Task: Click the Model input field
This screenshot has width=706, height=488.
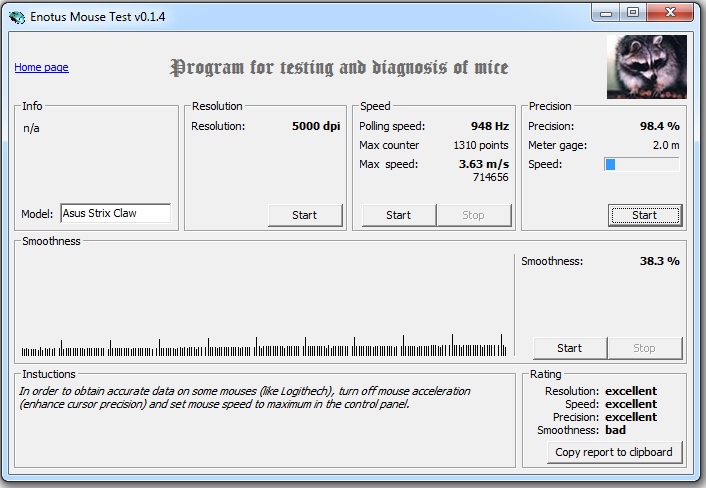Action: [116, 213]
